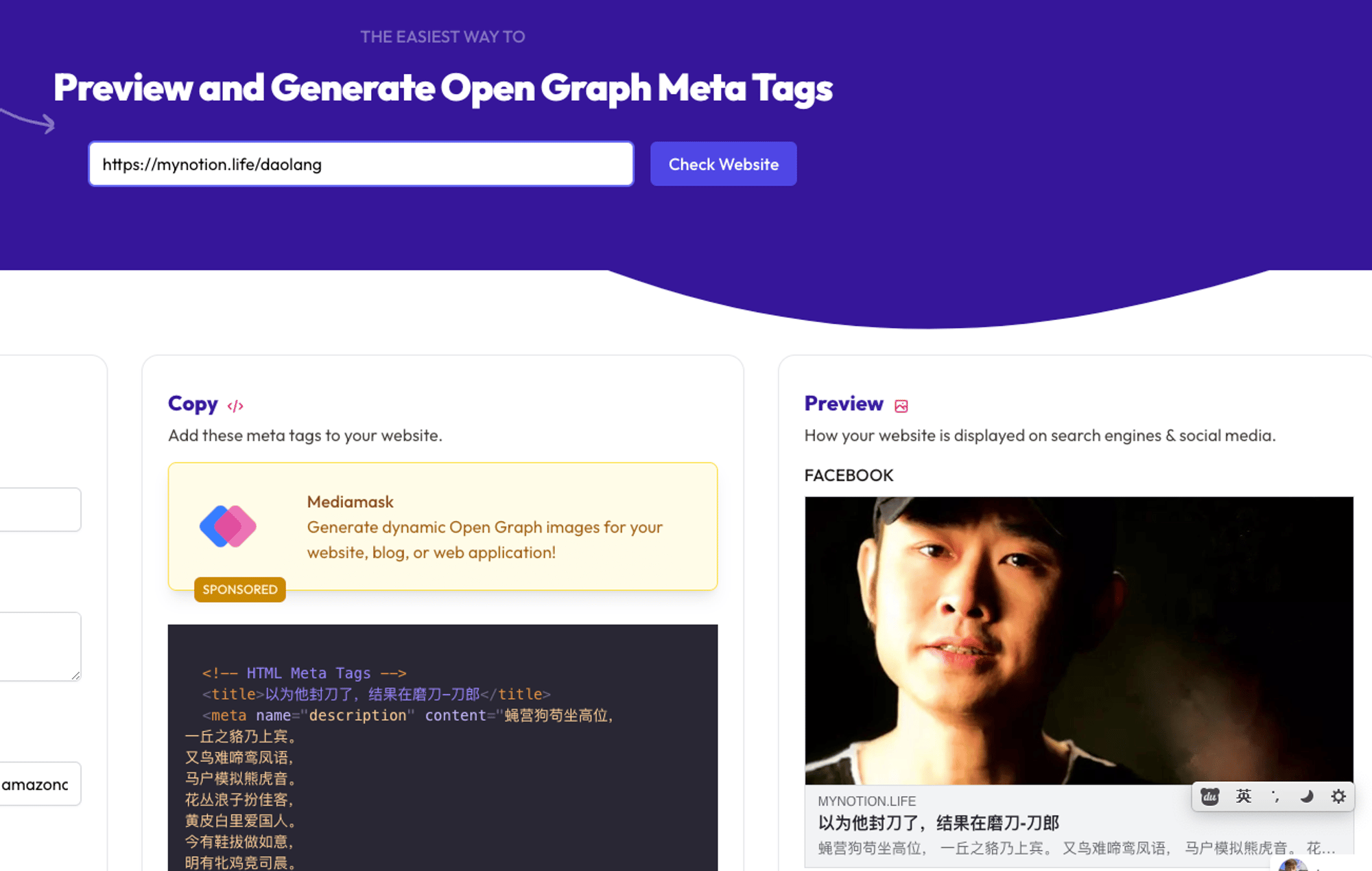1372x871 pixels.
Task: Click the URL input field
Action: [x=361, y=163]
